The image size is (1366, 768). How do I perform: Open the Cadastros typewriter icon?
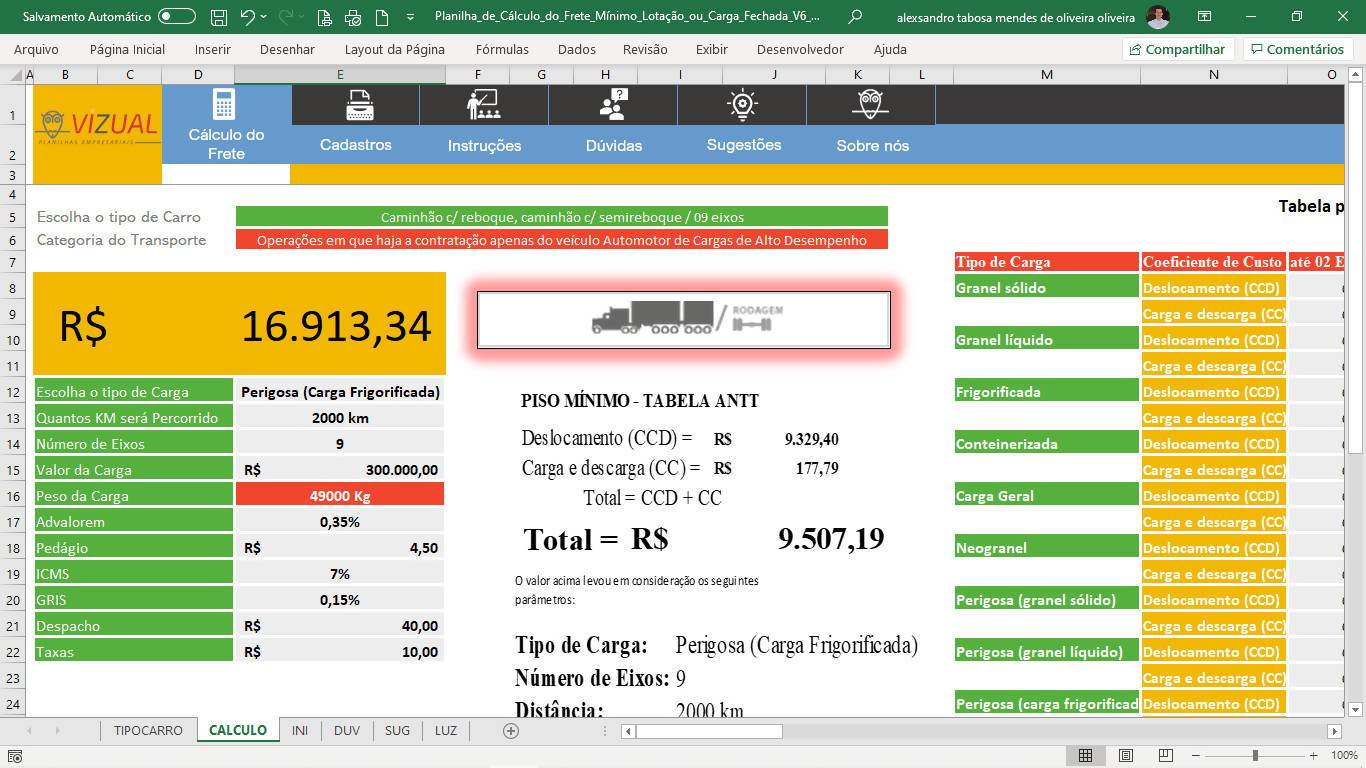(x=359, y=104)
